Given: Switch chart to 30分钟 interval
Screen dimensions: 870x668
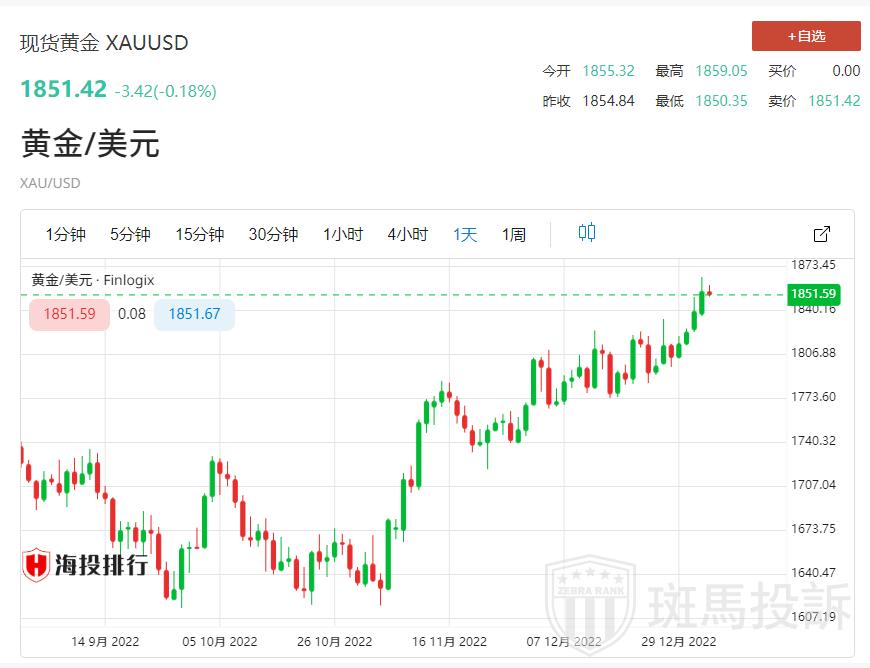Looking at the screenshot, I should coord(273,234).
